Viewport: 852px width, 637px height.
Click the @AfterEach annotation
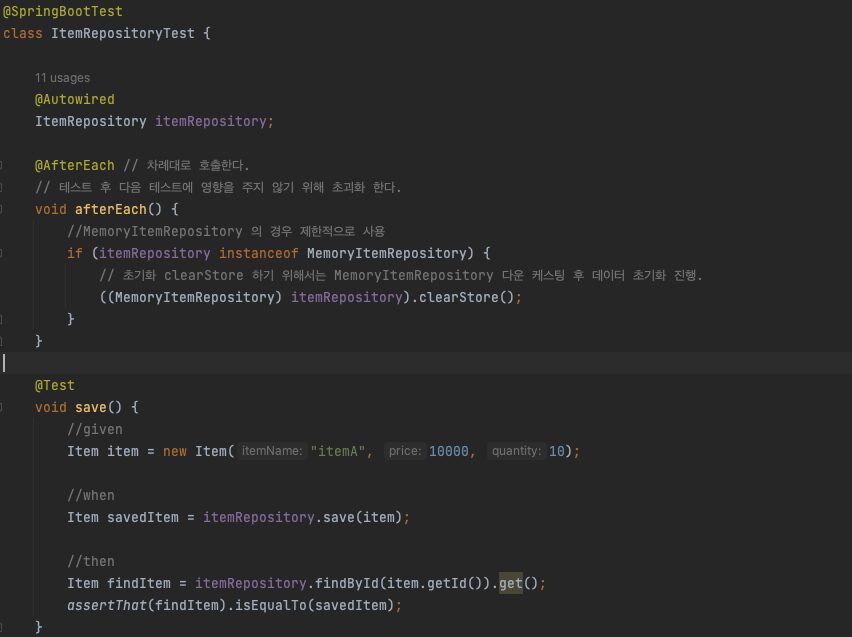[74, 165]
